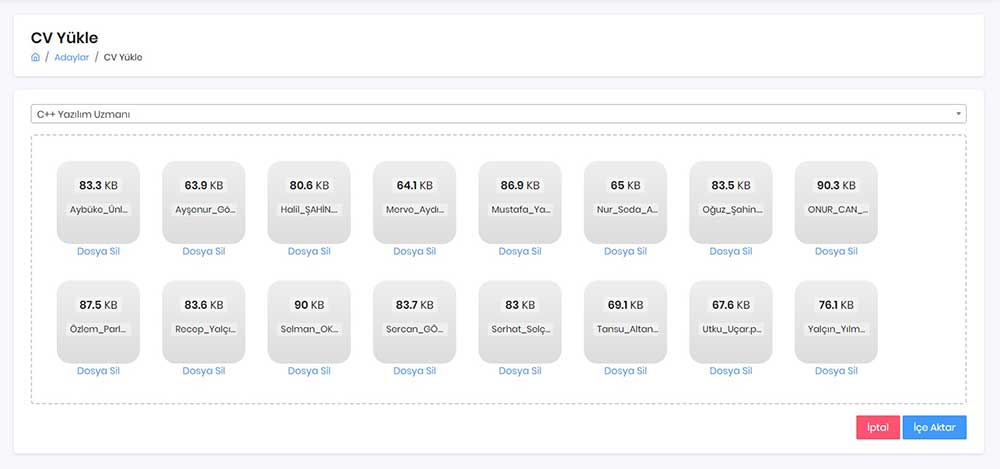Viewport: 1000px width, 469px height.
Task: Select the Nur_Seda_A file thumbnail
Action: pyautogui.click(x=625, y=202)
